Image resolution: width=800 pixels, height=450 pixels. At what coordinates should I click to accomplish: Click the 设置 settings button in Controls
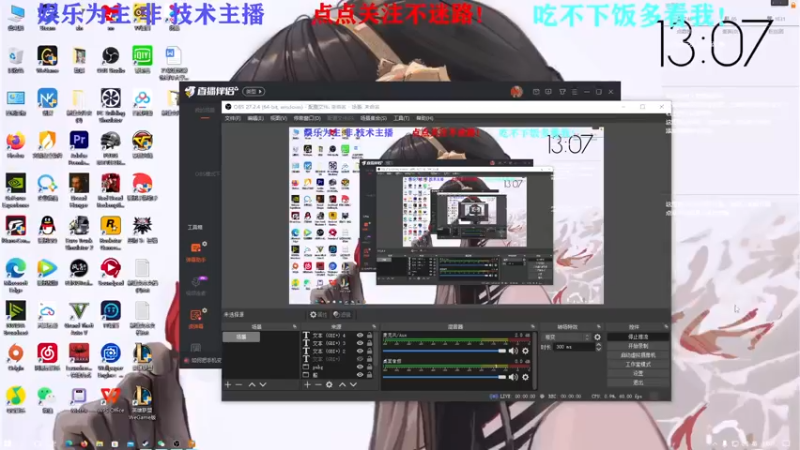[x=638, y=373]
